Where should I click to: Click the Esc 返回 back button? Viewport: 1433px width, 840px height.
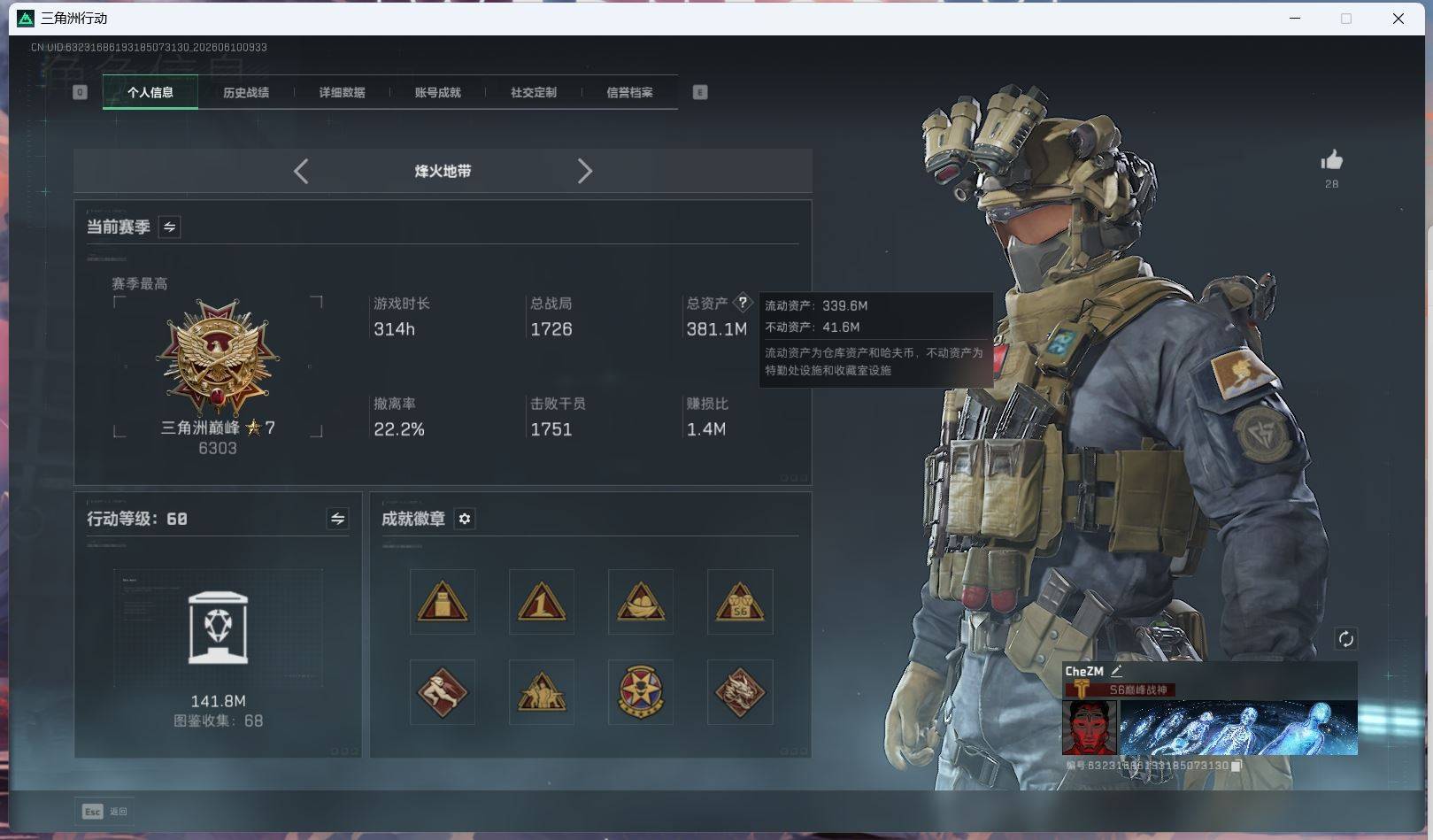tap(105, 812)
